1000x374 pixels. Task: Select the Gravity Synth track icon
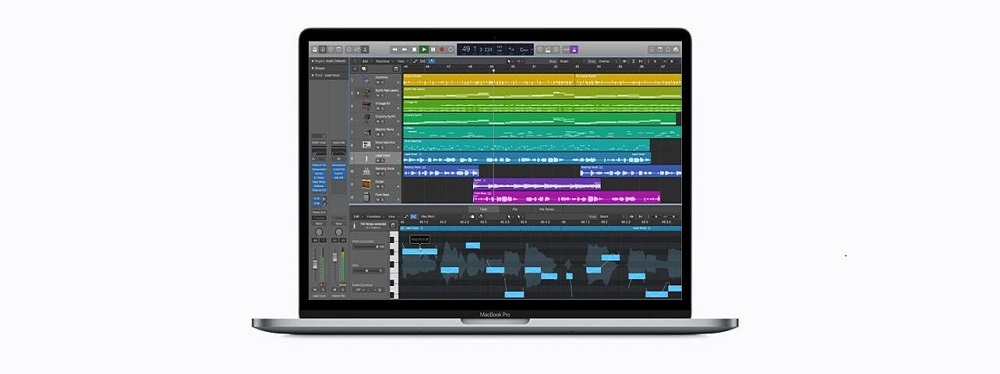tap(366, 119)
